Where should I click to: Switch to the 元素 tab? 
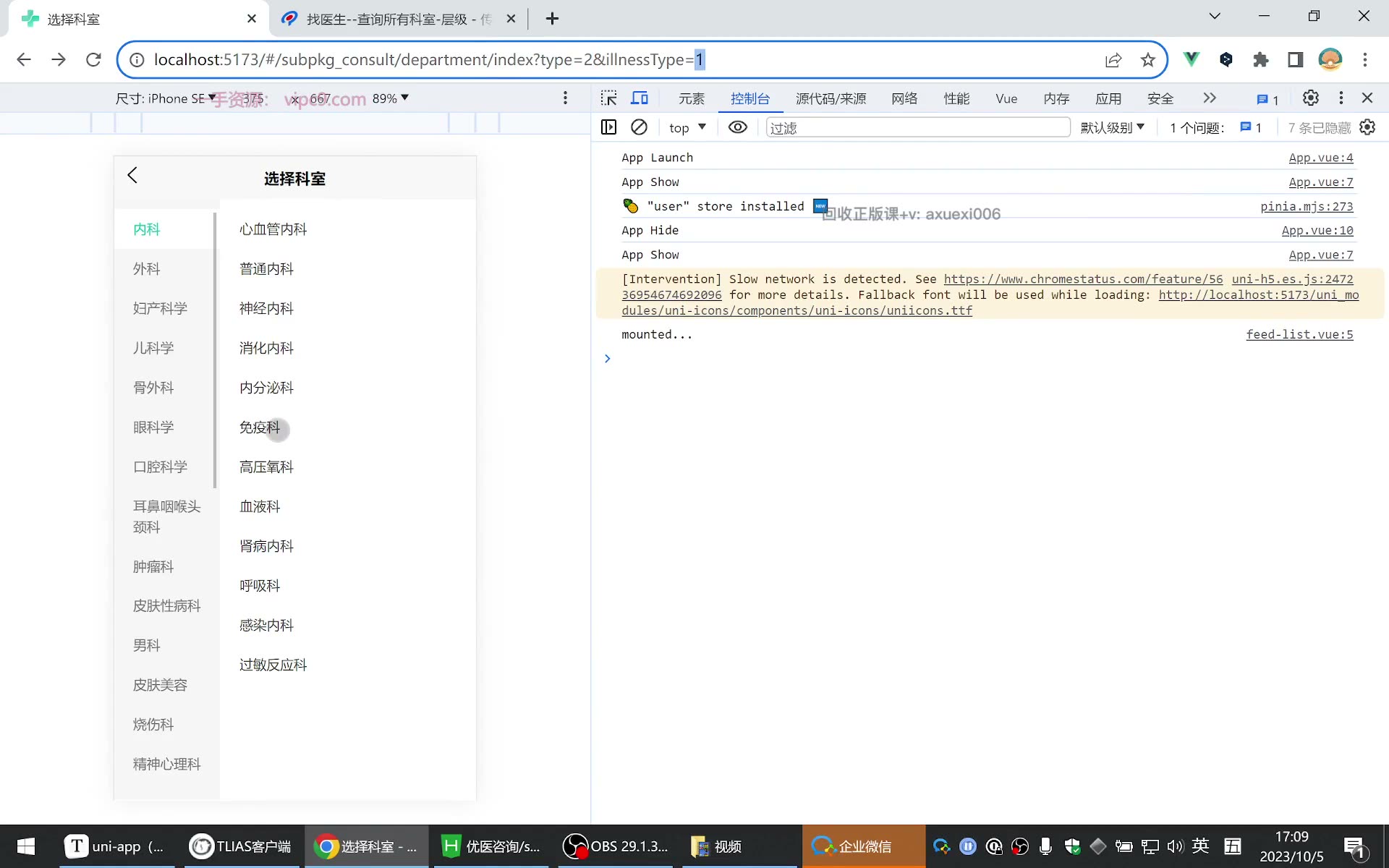click(692, 98)
